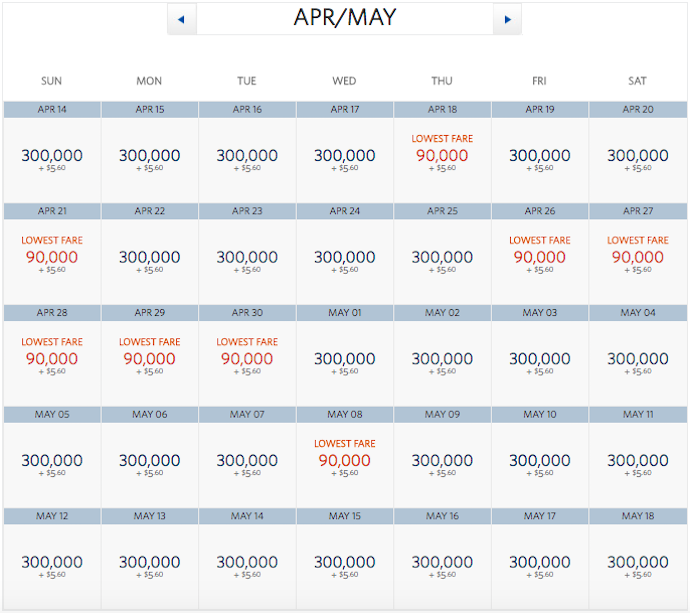Select May 12 fare of 300,000
This screenshot has width=690, height=613.
tap(52, 563)
